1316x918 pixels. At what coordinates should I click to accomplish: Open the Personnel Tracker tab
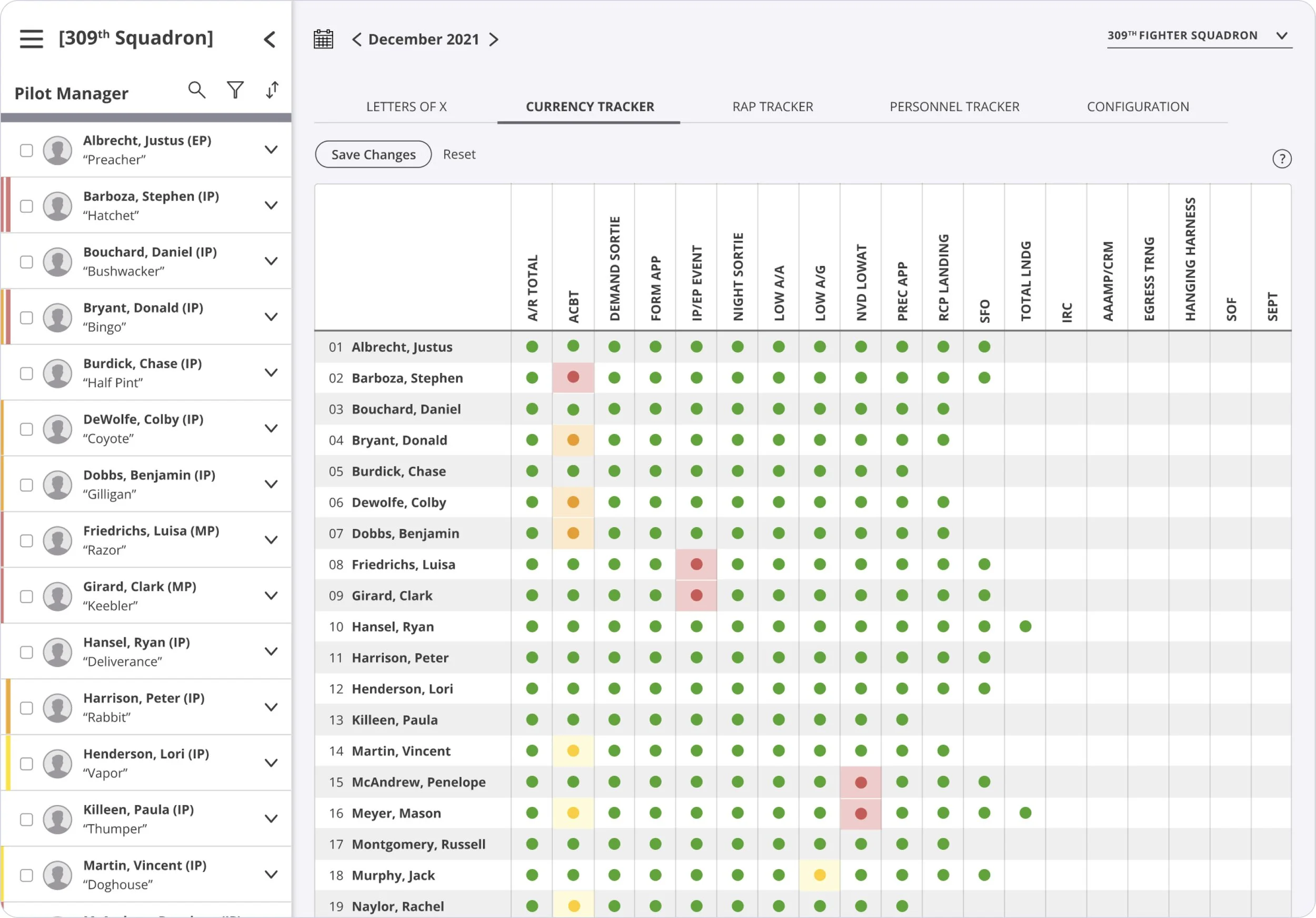(954, 106)
